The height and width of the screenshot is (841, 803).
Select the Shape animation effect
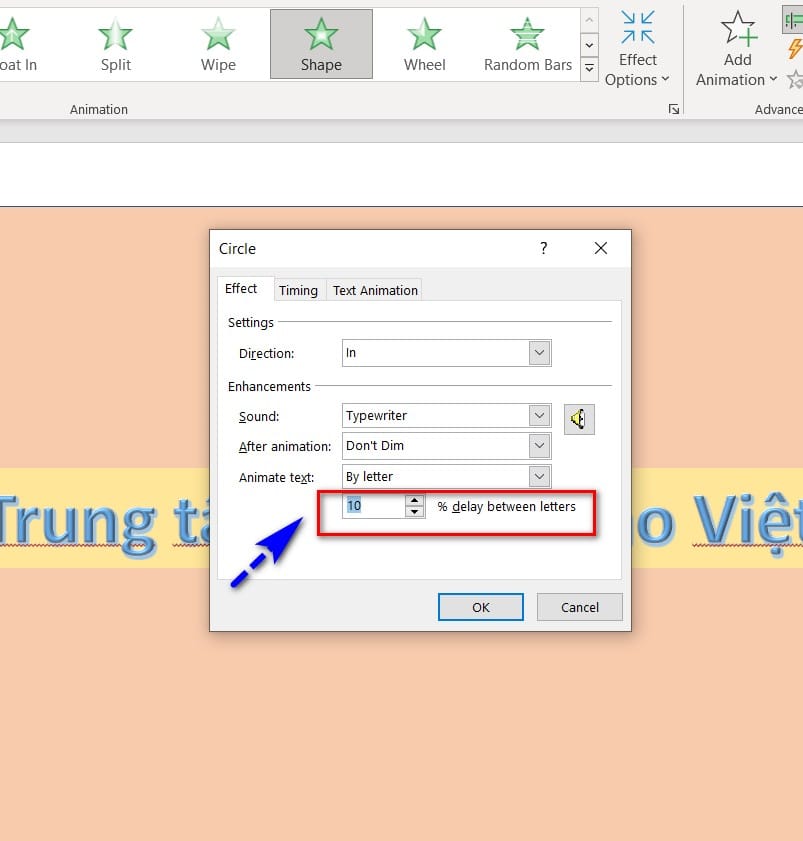[320, 44]
